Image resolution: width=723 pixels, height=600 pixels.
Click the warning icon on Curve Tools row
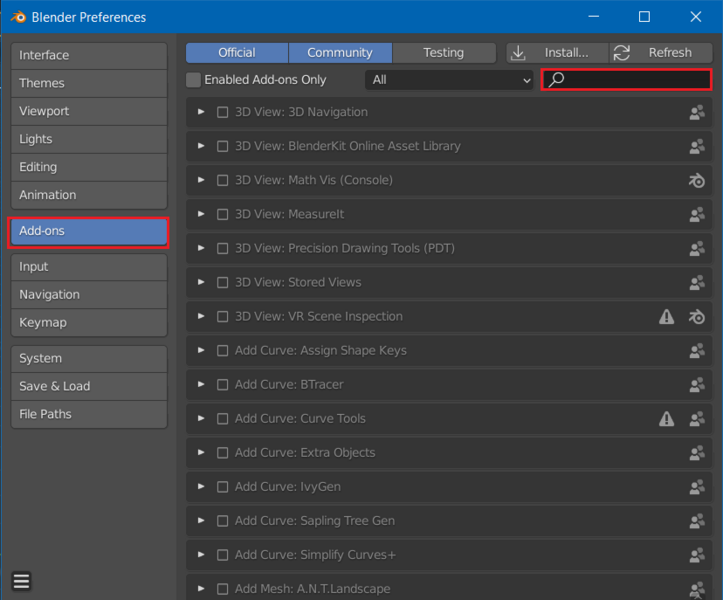pos(666,418)
